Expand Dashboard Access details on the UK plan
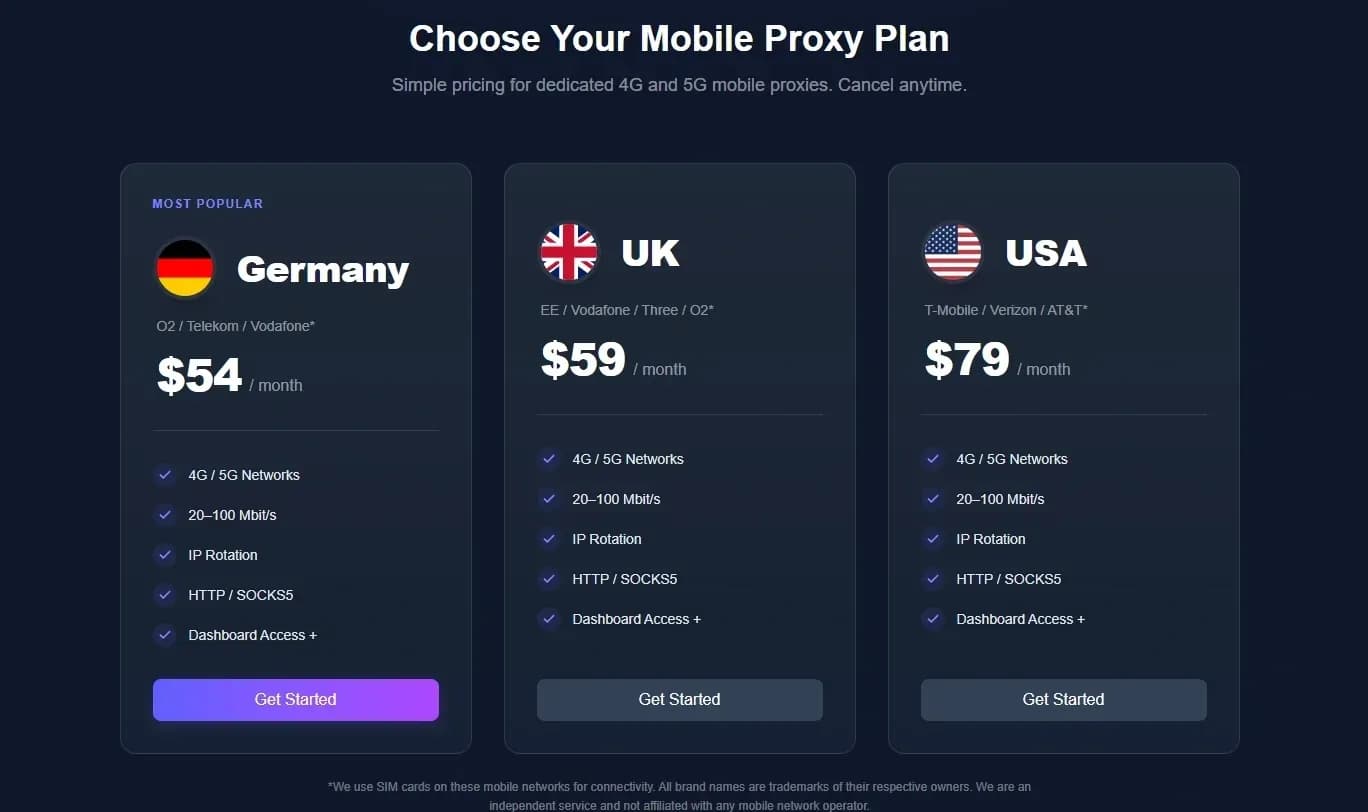Viewport: 1368px width, 812px height. tap(637, 619)
